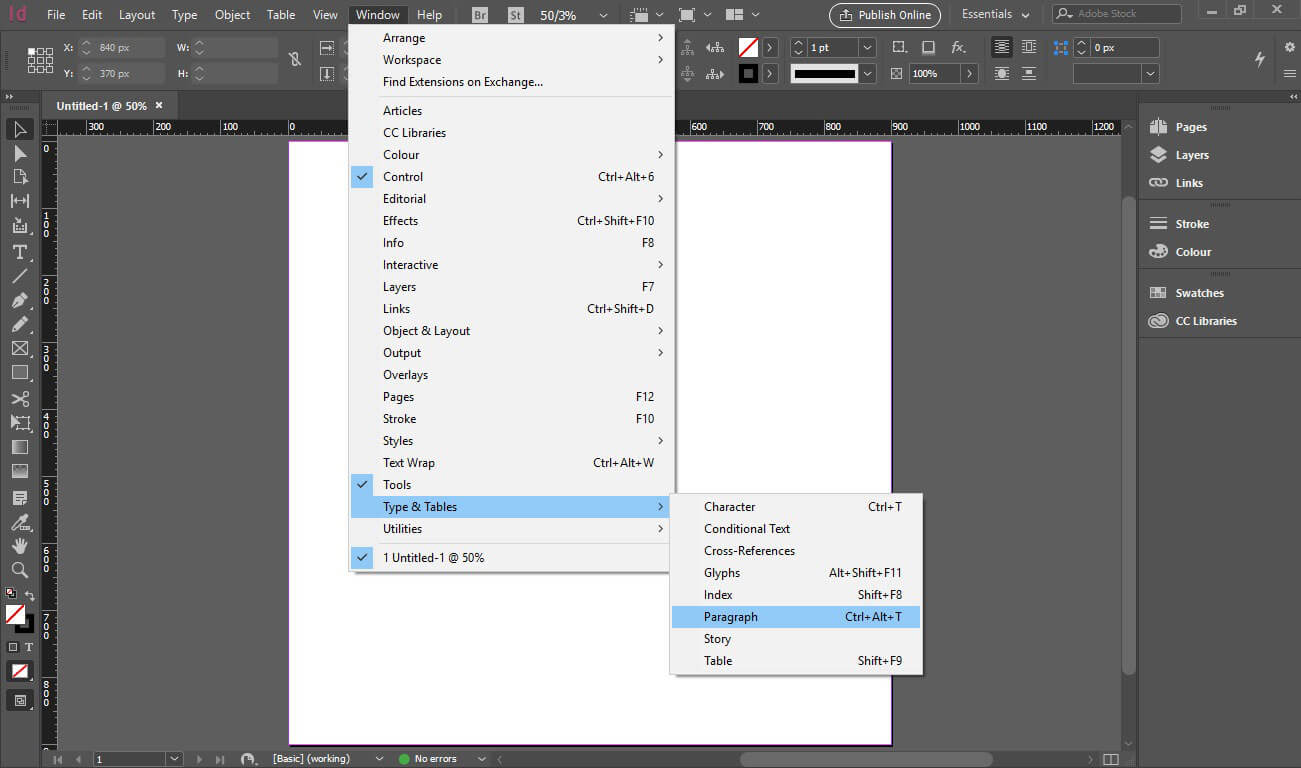Click the reference point locator grid
1301x768 pixels.
pyautogui.click(x=40, y=60)
